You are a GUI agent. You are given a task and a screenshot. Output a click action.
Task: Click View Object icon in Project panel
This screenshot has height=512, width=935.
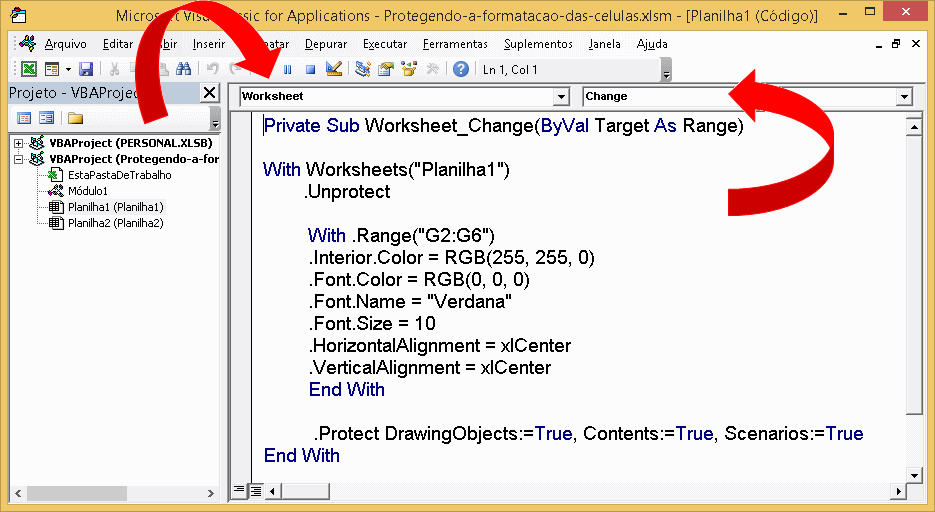click(x=46, y=117)
